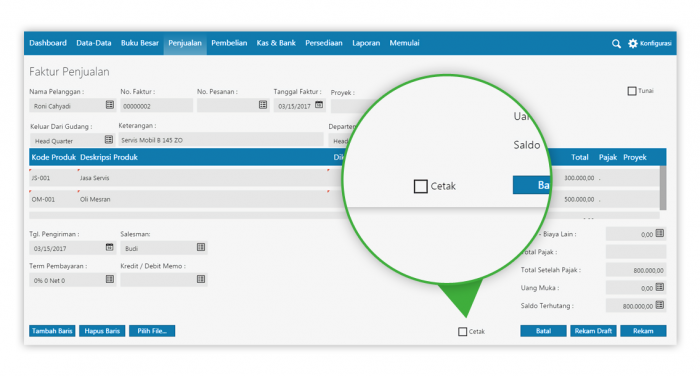Focus the Total Setelah Pajak field
Screen dimensions: 700x376
[636, 270]
